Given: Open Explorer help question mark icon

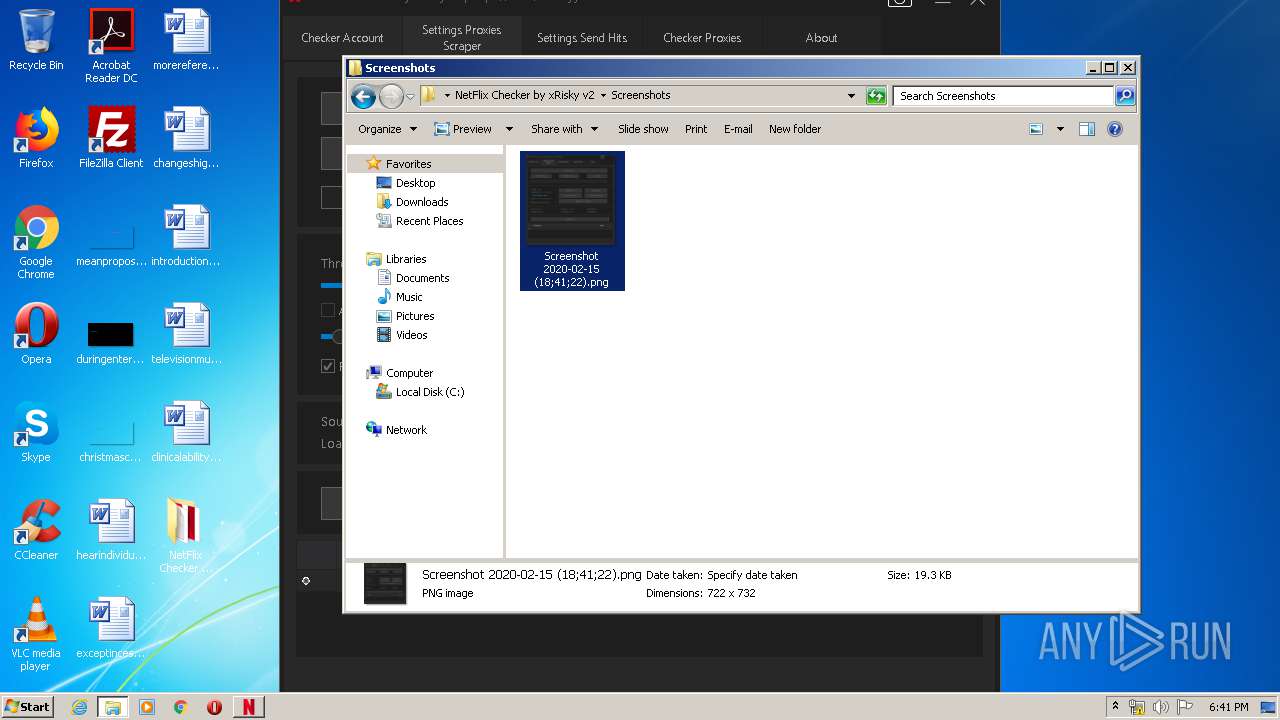Looking at the screenshot, I should click(1115, 129).
